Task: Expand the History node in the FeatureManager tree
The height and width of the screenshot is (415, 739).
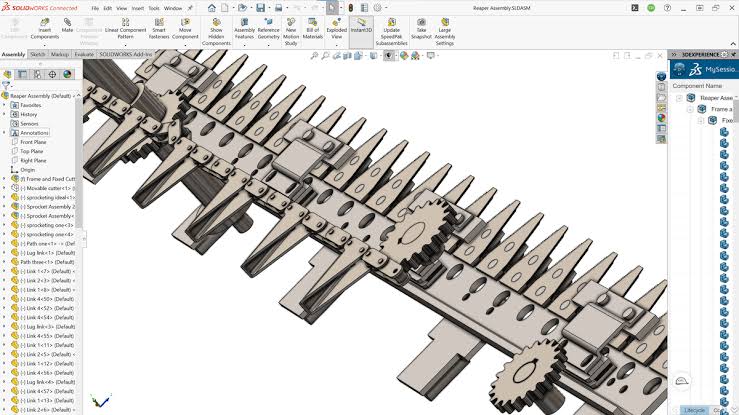Action: pos(4,114)
